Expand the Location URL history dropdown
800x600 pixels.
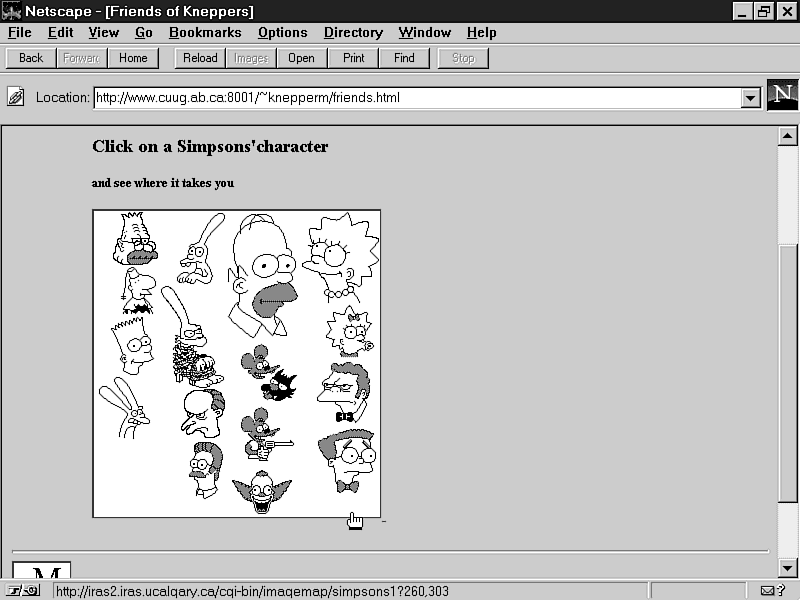click(751, 98)
